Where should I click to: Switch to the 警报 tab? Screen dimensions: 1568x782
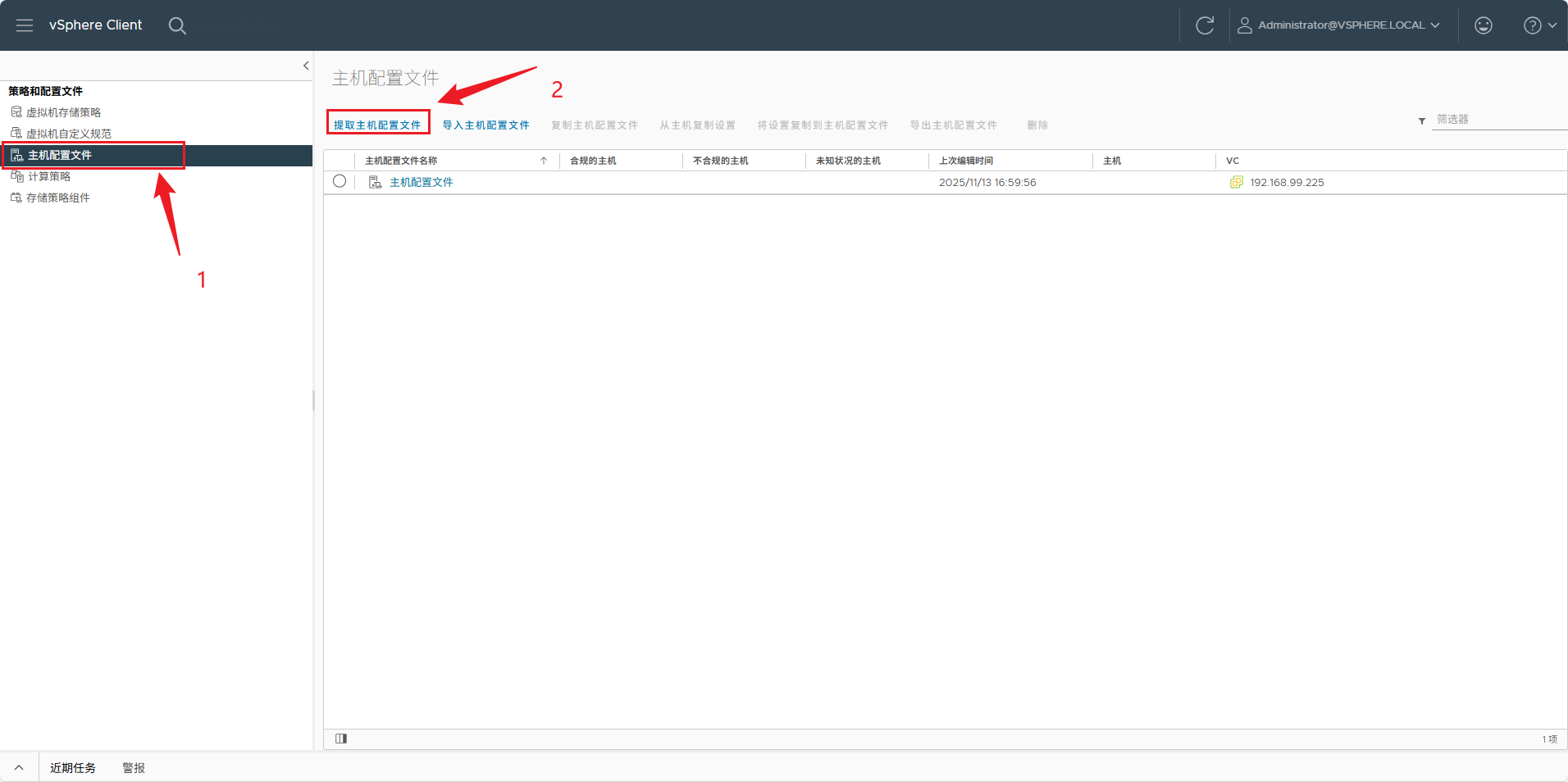134,768
